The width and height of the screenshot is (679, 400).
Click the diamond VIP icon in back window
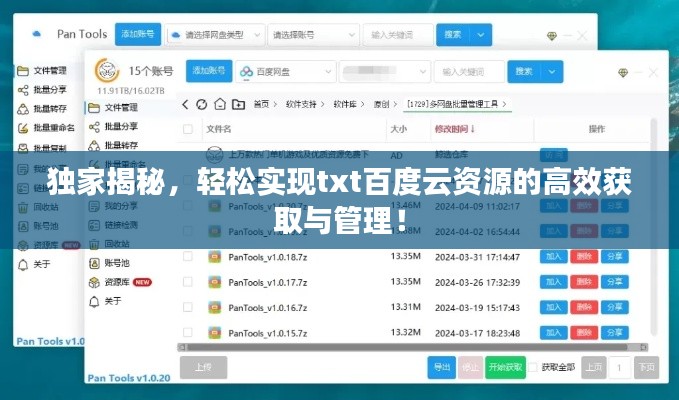pos(552,36)
